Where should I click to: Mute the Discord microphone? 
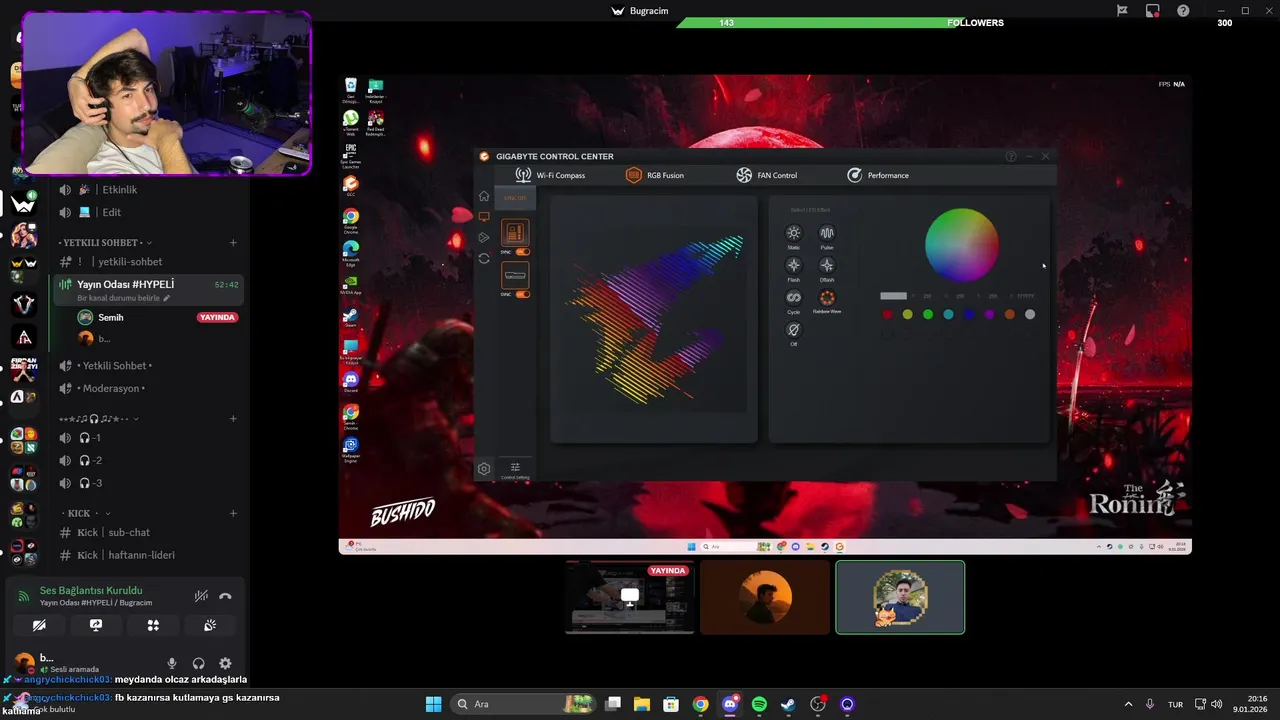click(172, 663)
